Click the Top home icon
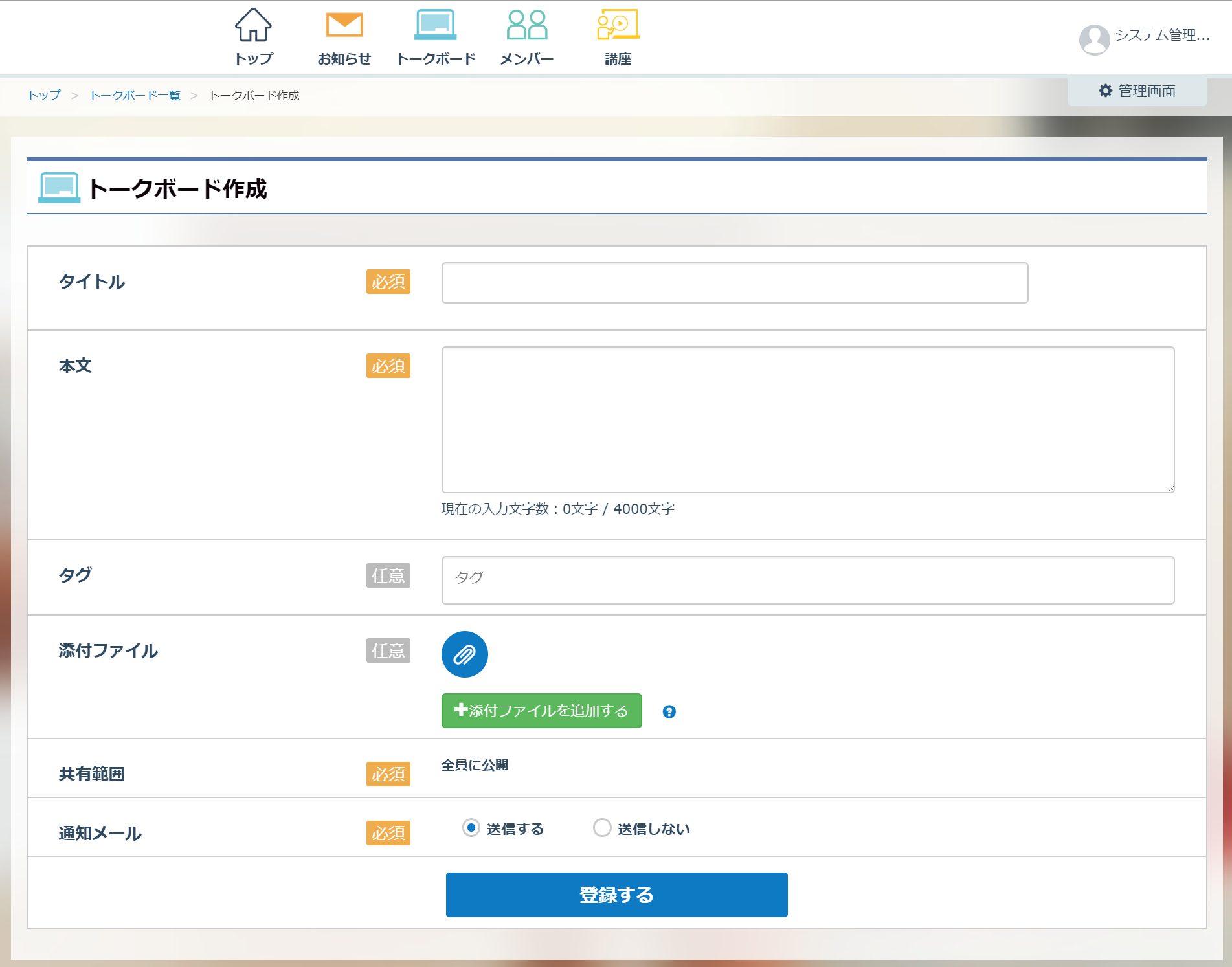Screen dimensions: 1232x967 253,26
